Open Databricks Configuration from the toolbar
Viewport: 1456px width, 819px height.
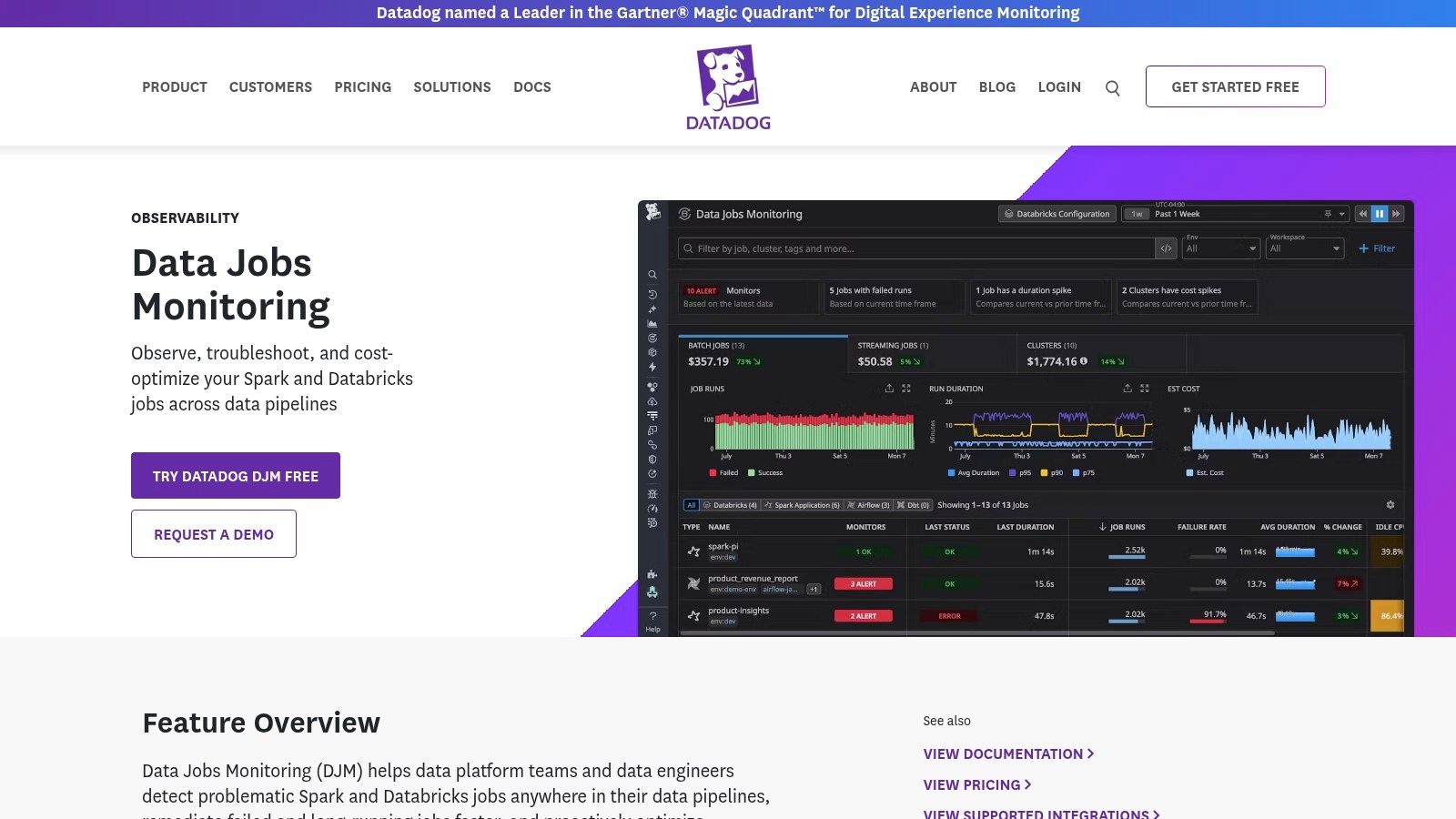pos(1057,213)
